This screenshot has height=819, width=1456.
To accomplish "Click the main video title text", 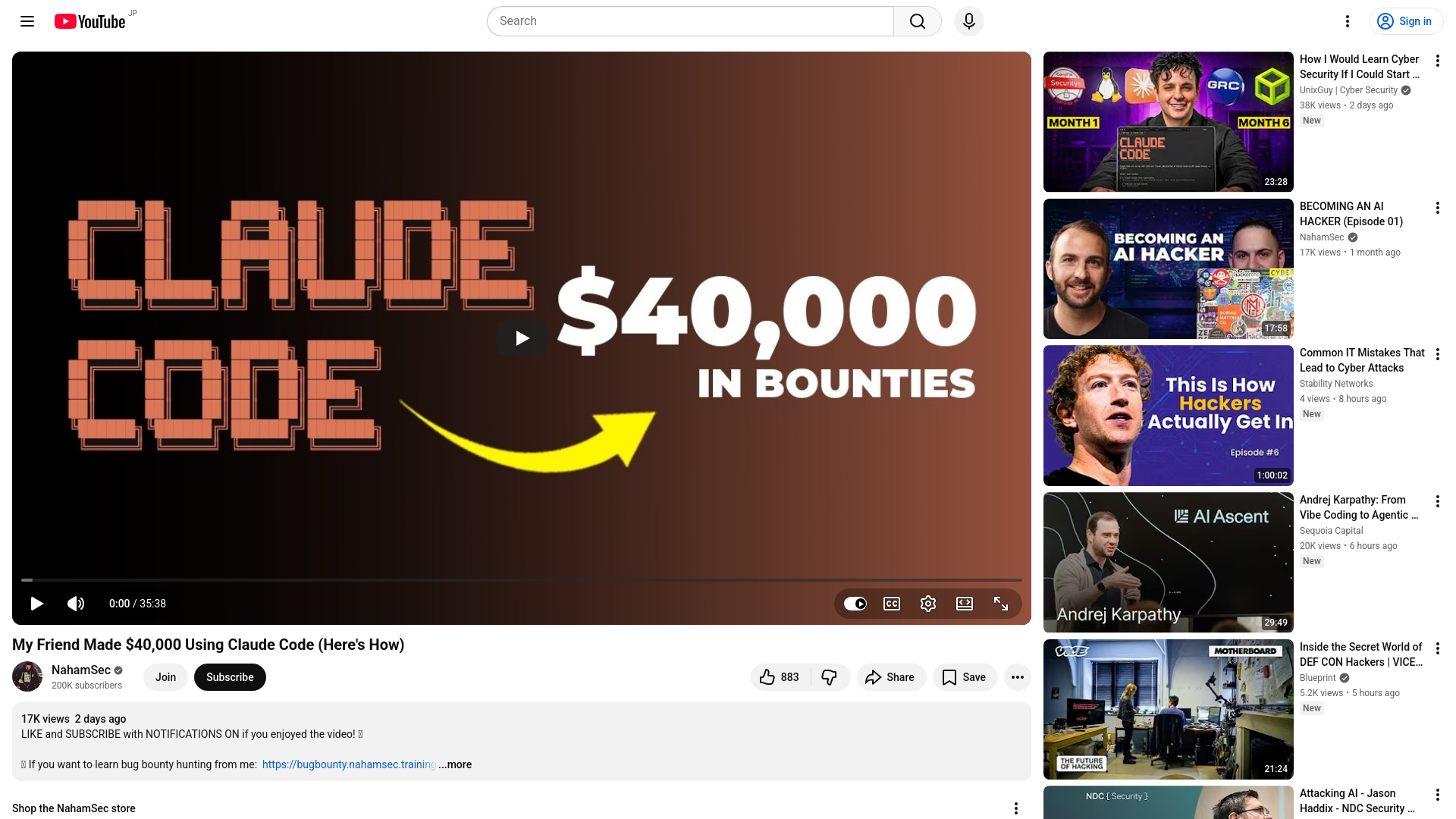I will [x=208, y=645].
